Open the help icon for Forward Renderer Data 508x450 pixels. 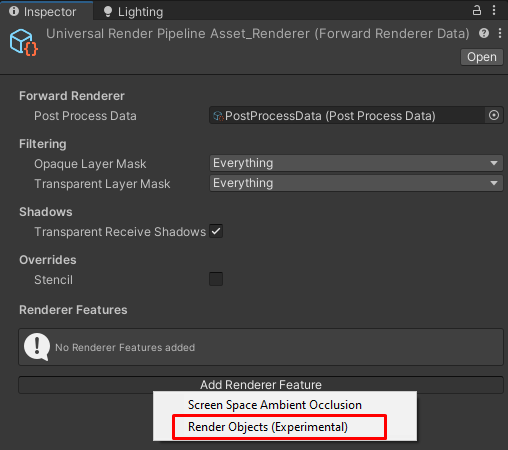point(484,33)
